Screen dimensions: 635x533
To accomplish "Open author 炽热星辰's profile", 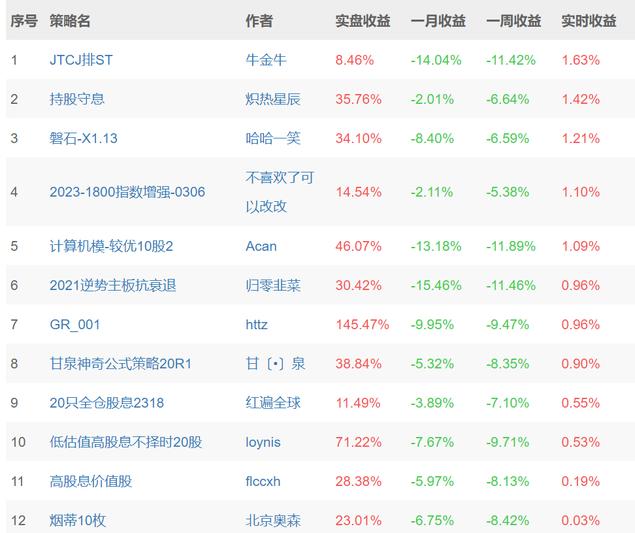I will click(273, 99).
